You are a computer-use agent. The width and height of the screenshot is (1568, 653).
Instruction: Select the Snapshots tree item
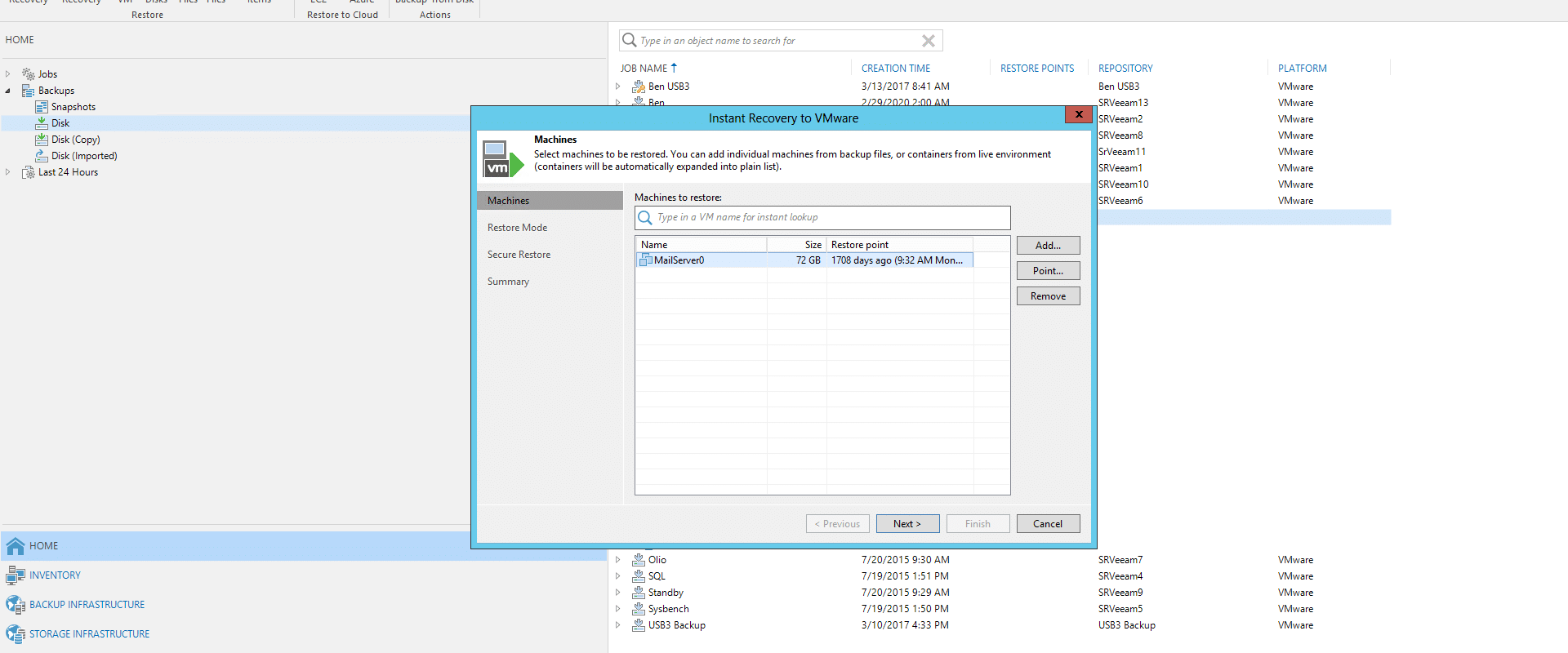(73, 107)
